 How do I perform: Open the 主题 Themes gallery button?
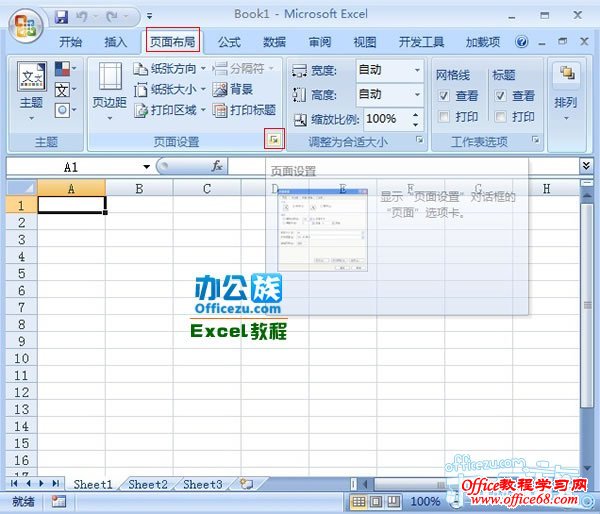pyautogui.click(x=31, y=90)
